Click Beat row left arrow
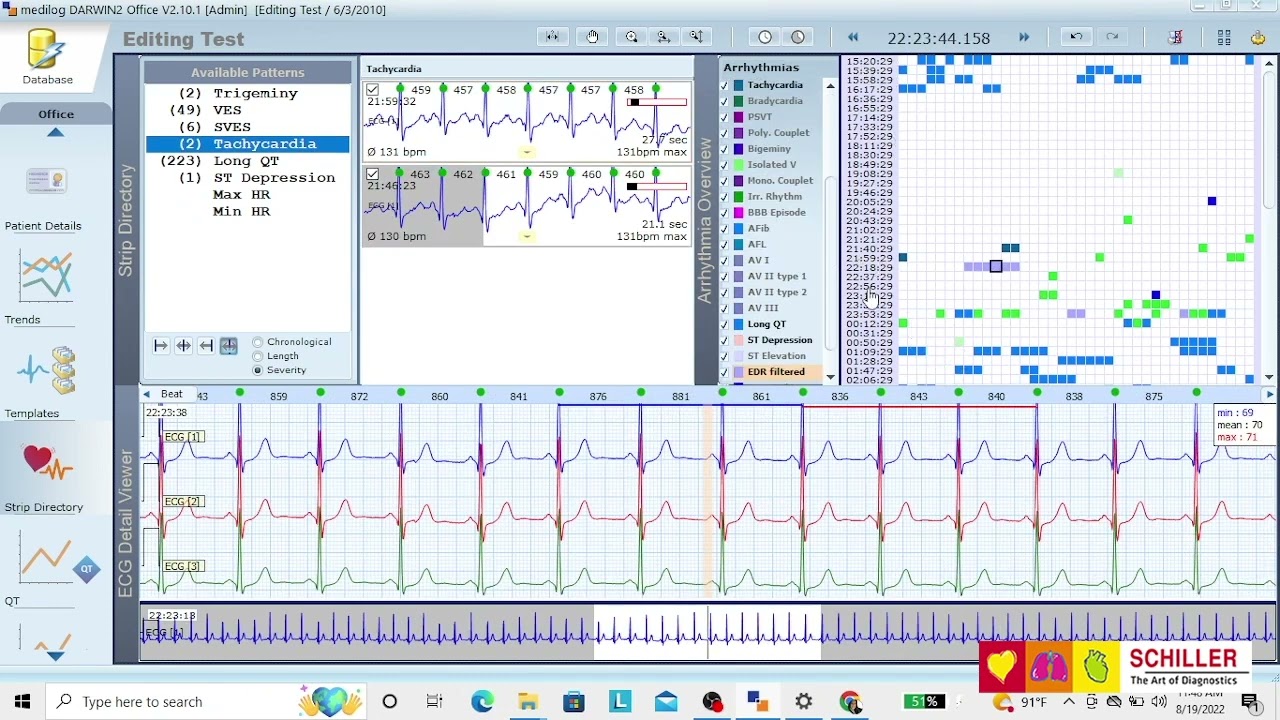The width and height of the screenshot is (1280, 720). [x=147, y=394]
